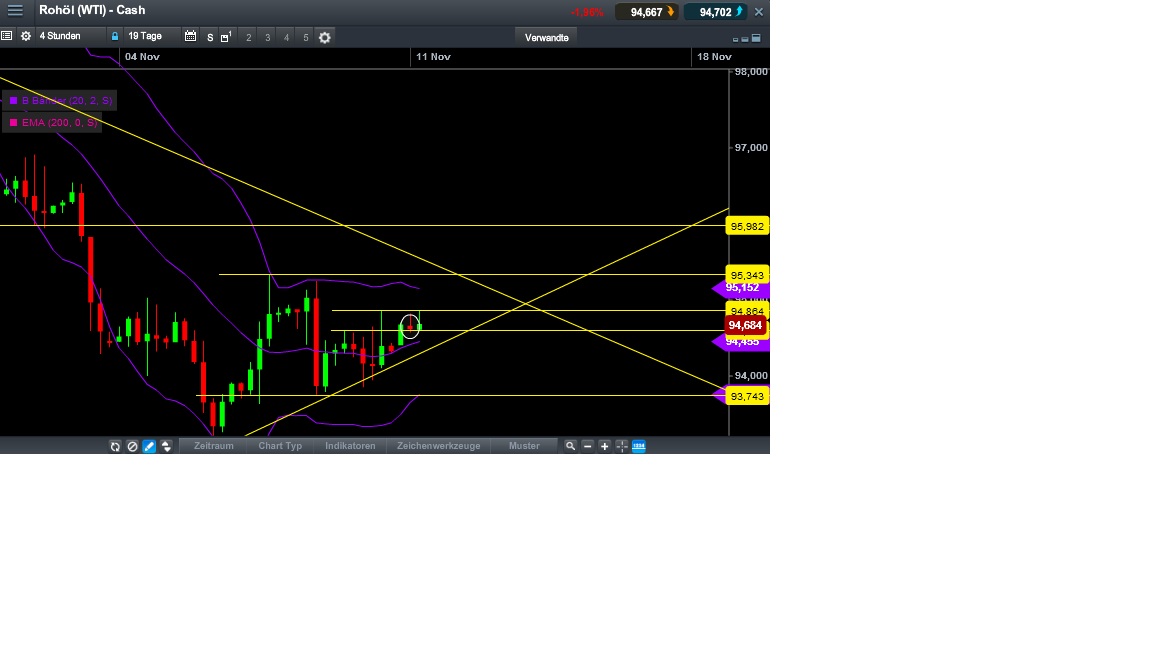Click the EMA (200, 0, S) color swatch
The height and width of the screenshot is (648, 1152).
13,122
